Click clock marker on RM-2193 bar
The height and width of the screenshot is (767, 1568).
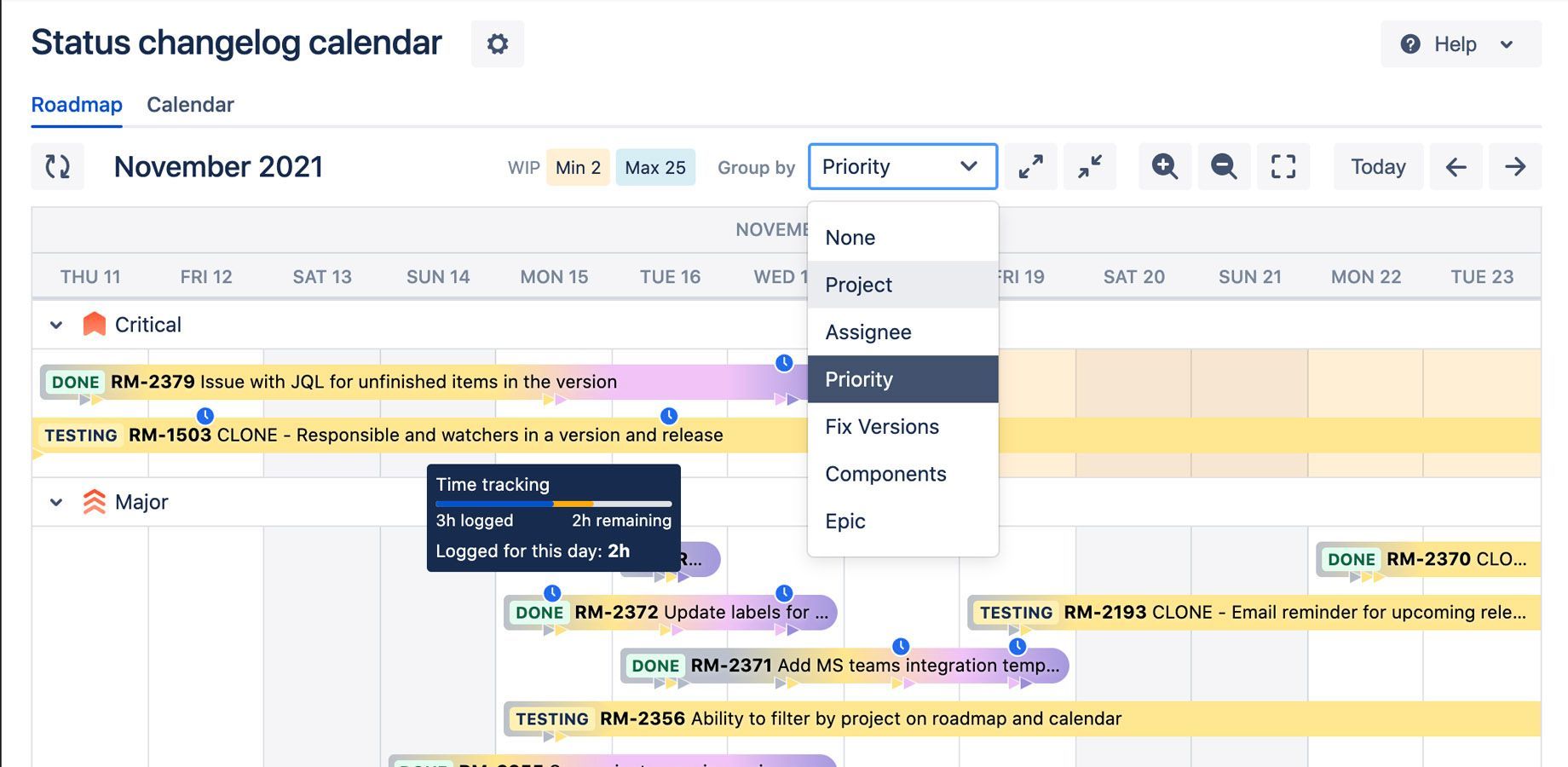tap(1017, 646)
